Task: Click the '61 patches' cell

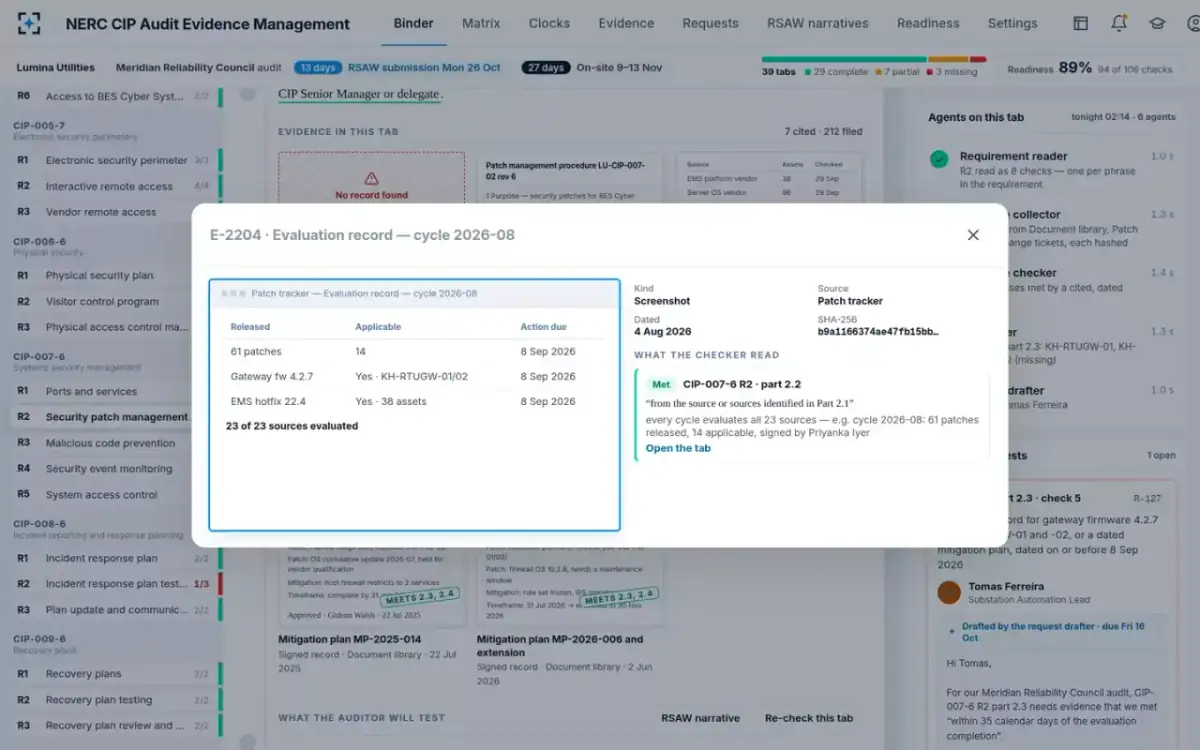Action: (256, 352)
